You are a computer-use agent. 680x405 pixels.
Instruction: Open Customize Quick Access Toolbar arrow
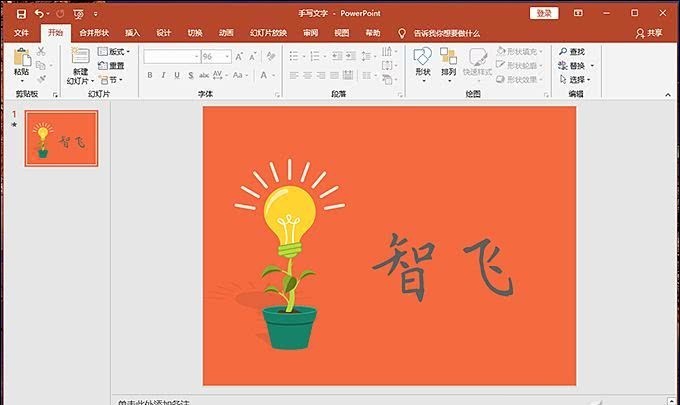click(95, 14)
